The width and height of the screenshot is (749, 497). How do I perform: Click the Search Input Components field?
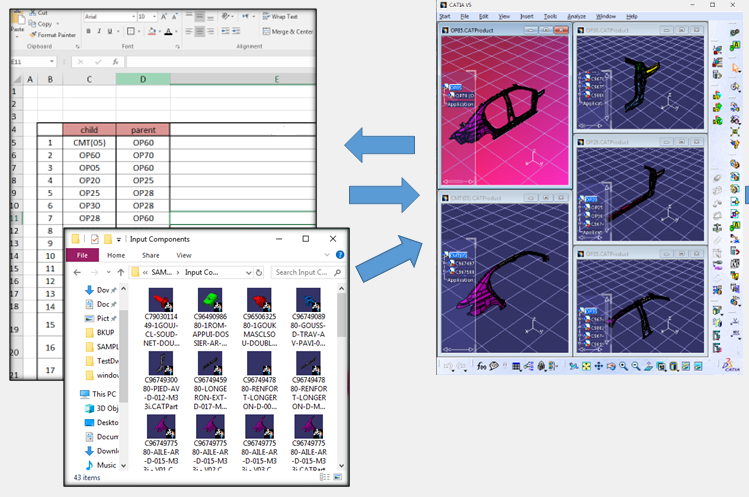click(x=307, y=272)
